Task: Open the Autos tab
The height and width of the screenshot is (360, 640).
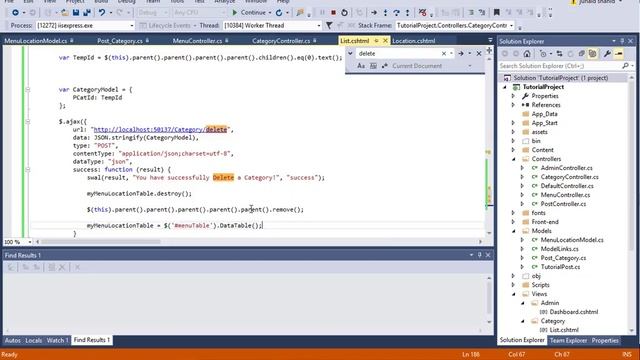Action: (13, 340)
